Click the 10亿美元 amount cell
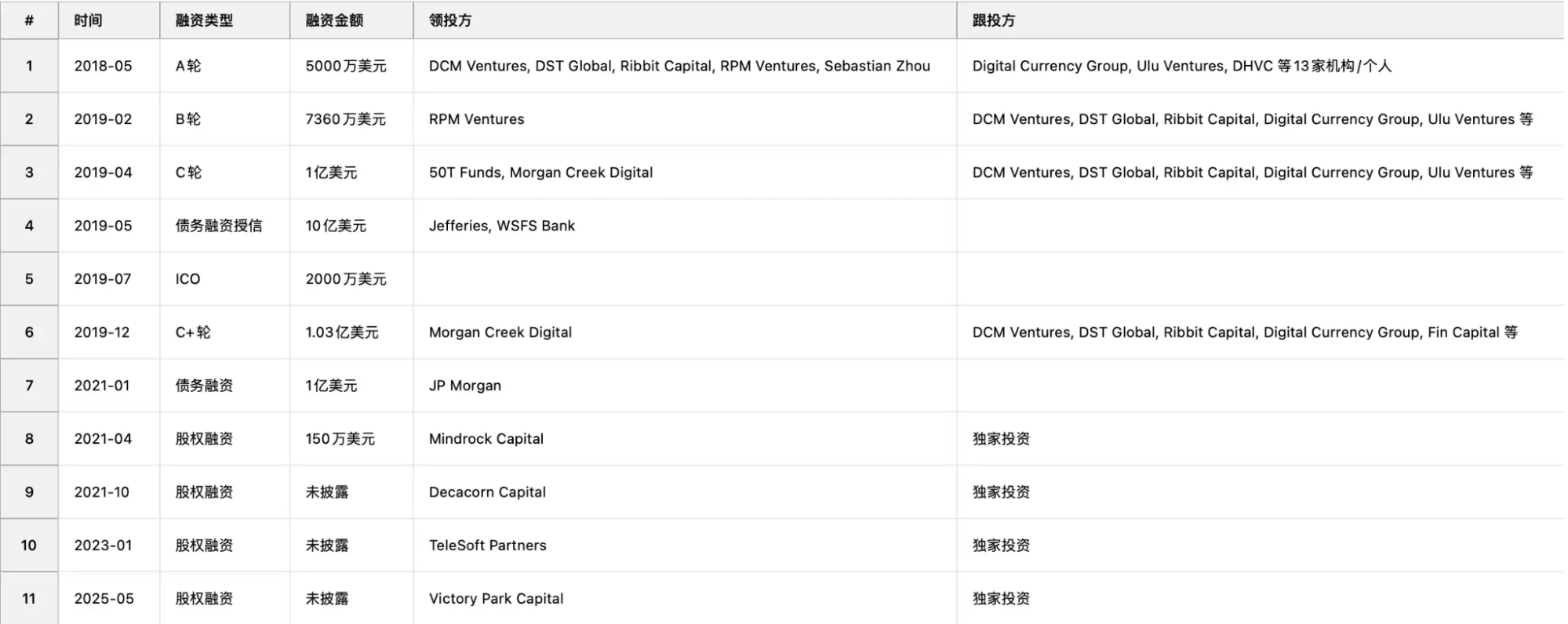Viewport: 1568px width, 624px height. point(351,226)
